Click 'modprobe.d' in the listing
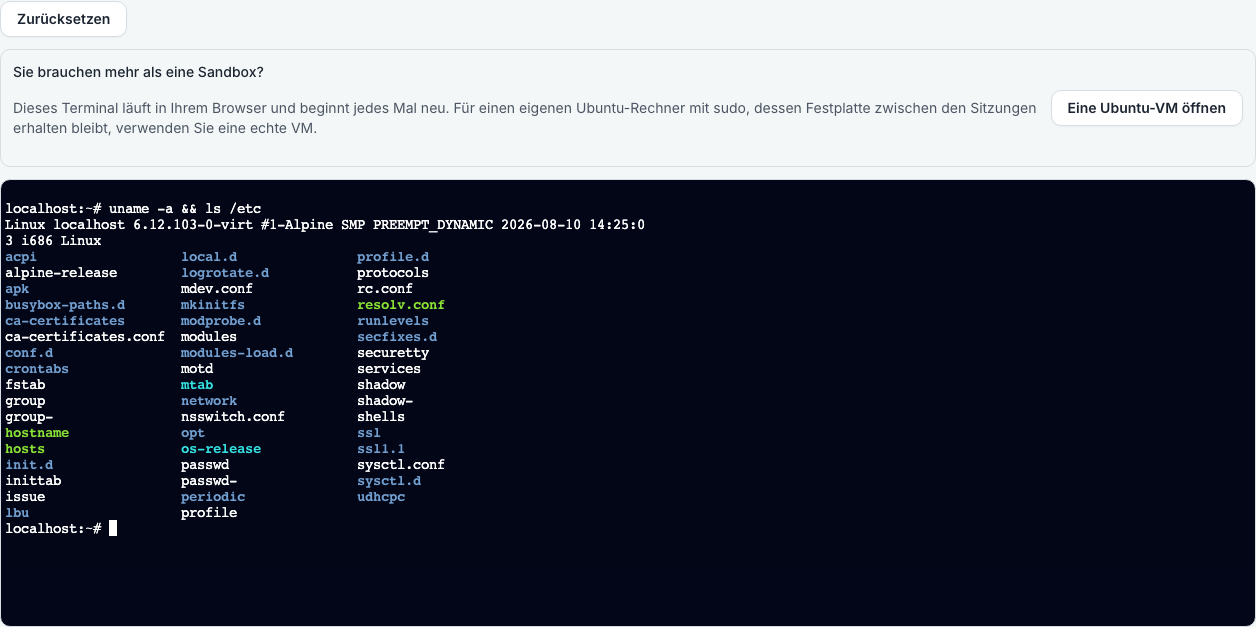Viewport: 1256px width, 627px height. click(x=221, y=321)
